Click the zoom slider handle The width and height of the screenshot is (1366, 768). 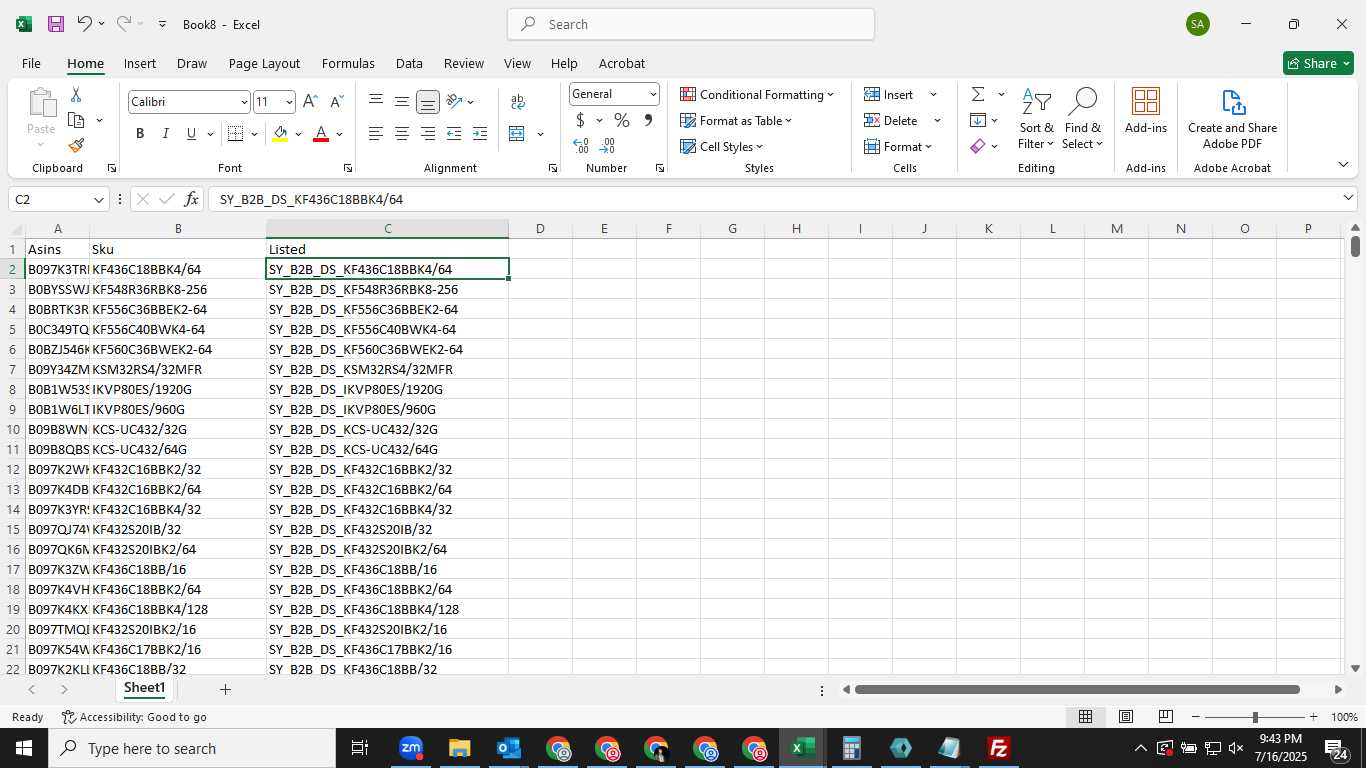pos(1255,717)
